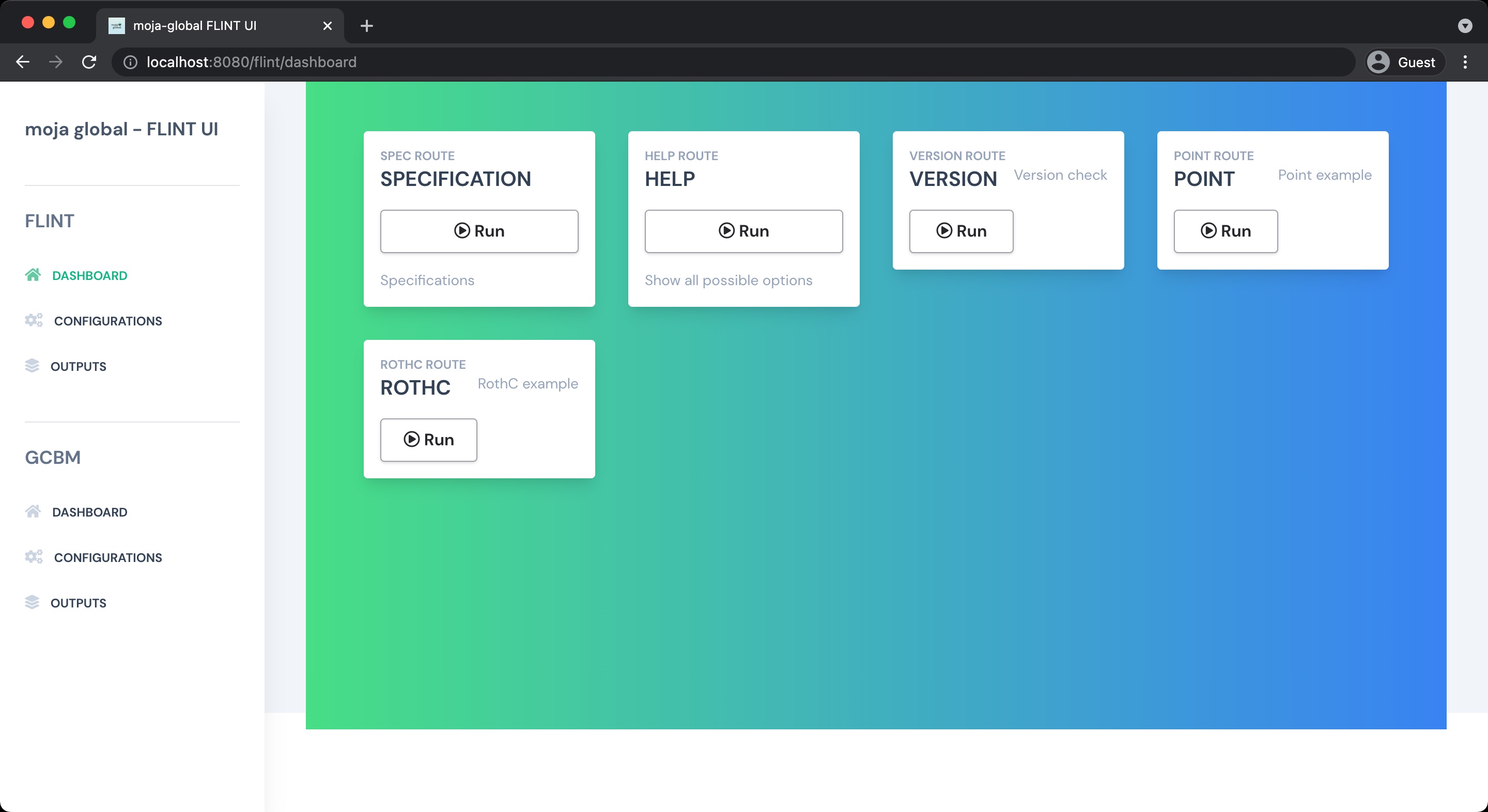Run the Specification route
Screen dimensions: 1488x812
pos(479,231)
